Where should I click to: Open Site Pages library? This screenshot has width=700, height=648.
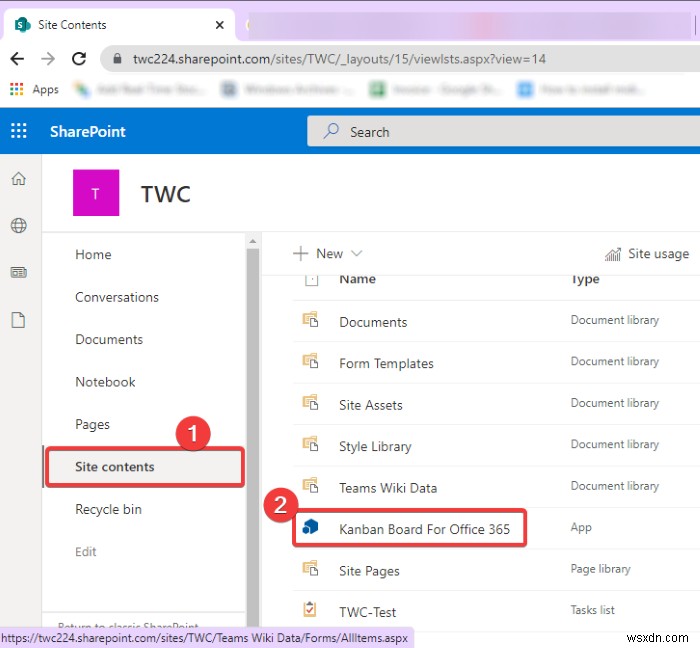click(369, 571)
